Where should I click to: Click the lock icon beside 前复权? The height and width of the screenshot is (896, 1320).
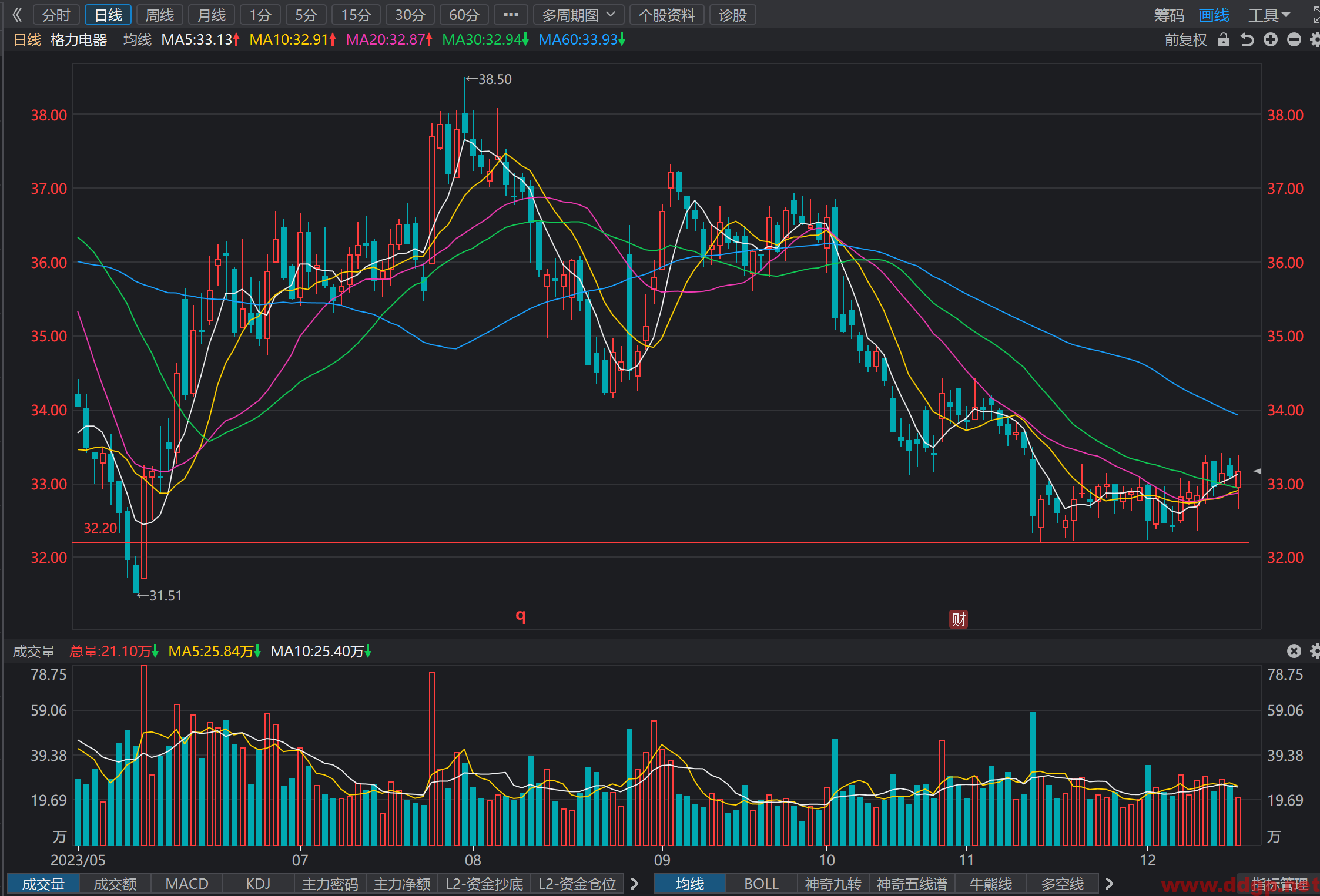[x=1223, y=40]
